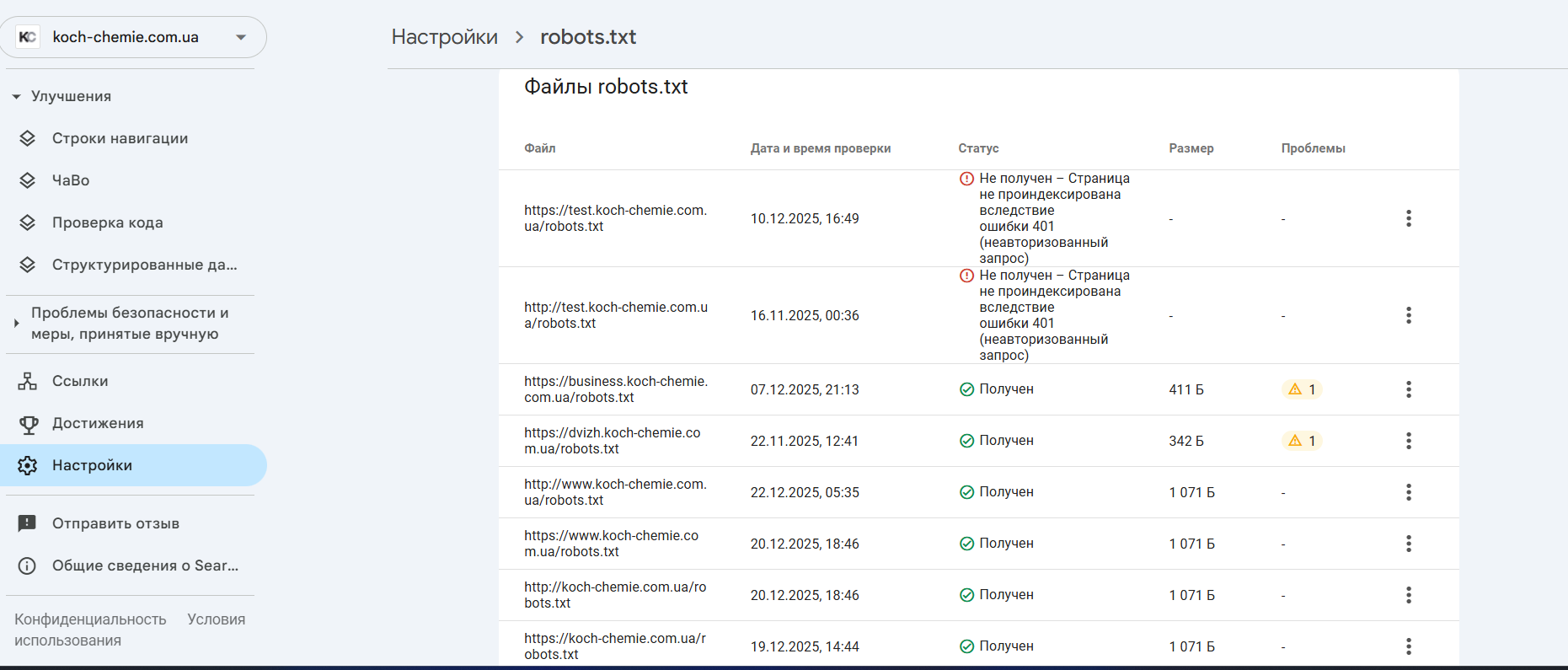Screen dimensions: 1568x670
Task: Select the http://koch-chemie.com.ua/robots.txt file
Action: click(x=616, y=595)
